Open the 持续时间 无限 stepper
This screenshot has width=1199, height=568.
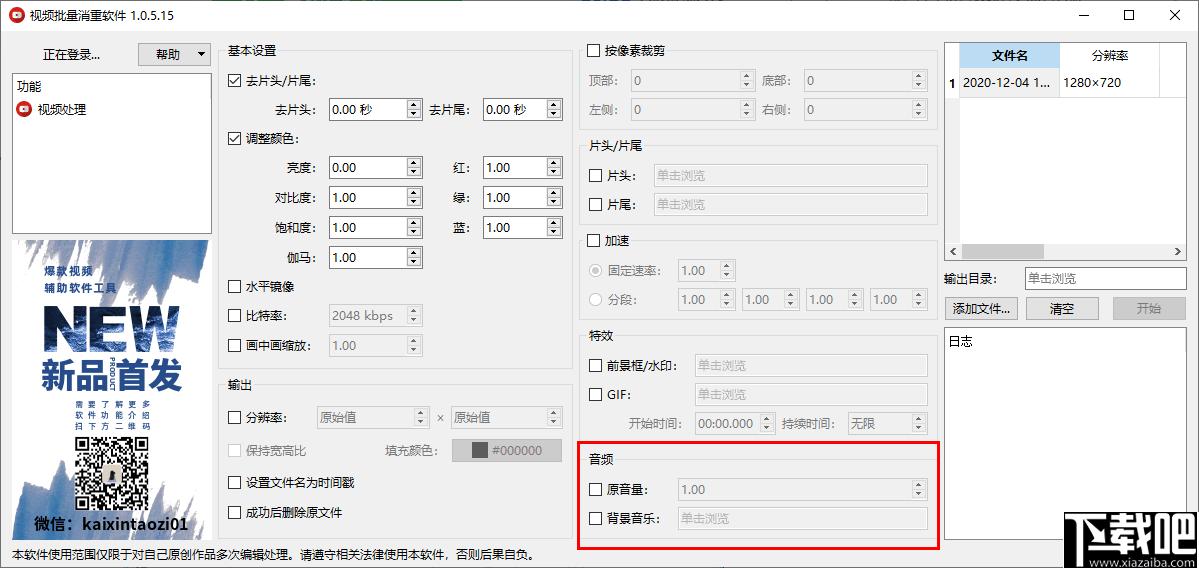click(918, 424)
